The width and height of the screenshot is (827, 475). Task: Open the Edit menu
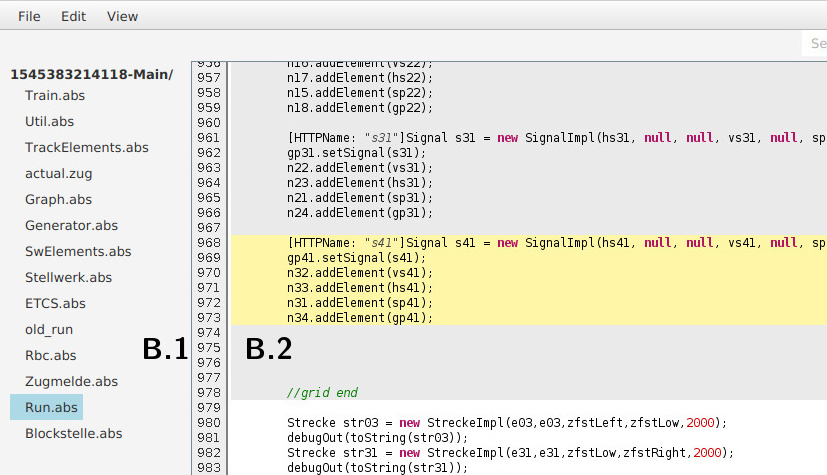click(x=73, y=17)
